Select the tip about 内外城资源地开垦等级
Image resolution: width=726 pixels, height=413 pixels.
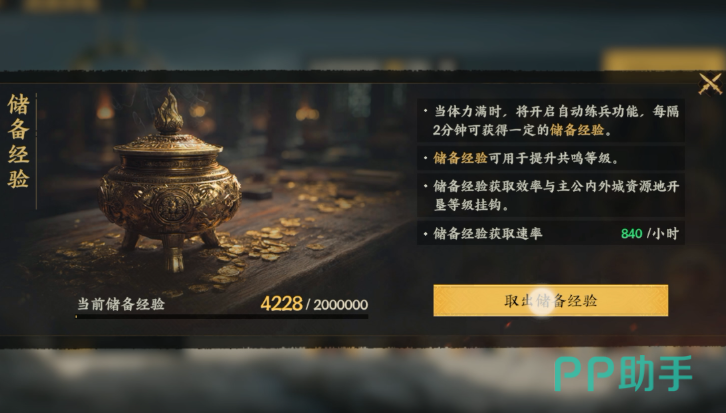coord(551,195)
